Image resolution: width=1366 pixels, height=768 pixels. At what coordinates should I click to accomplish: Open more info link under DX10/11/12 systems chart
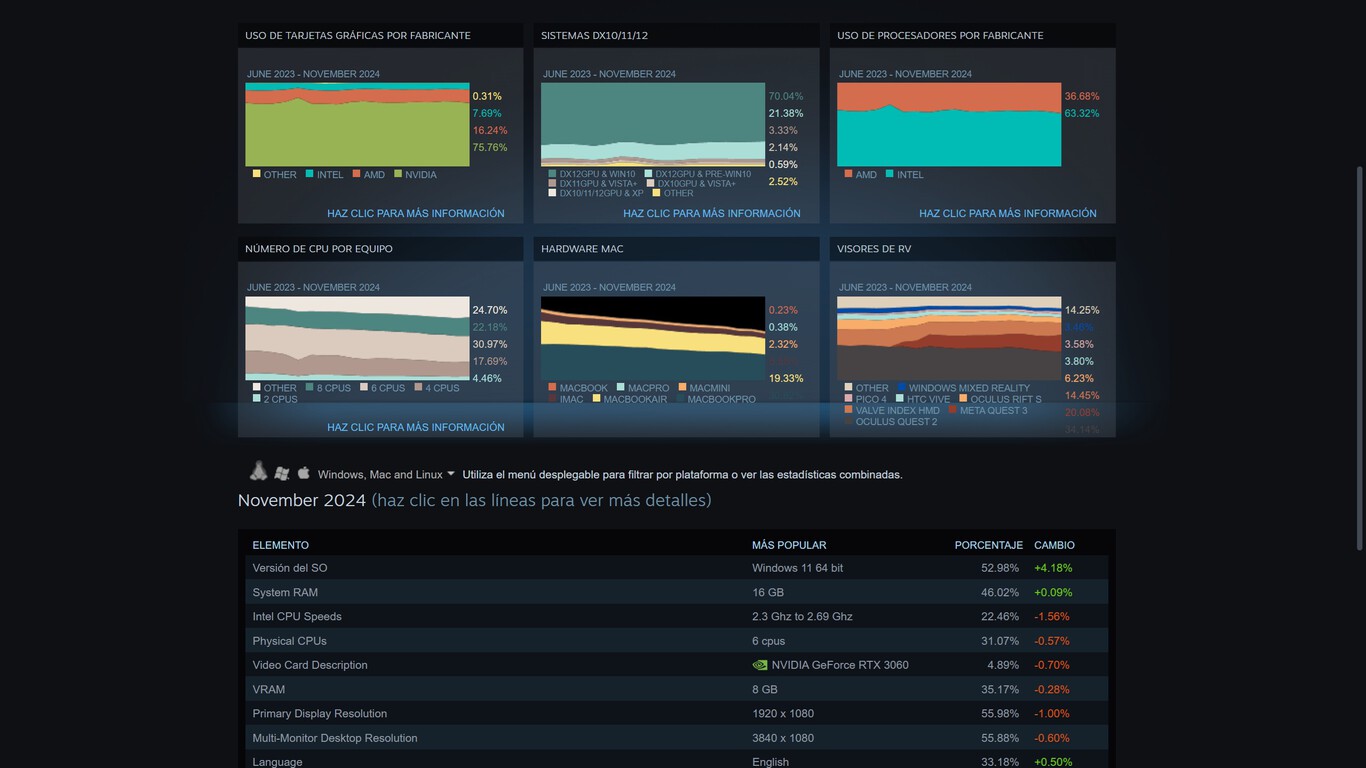point(711,213)
